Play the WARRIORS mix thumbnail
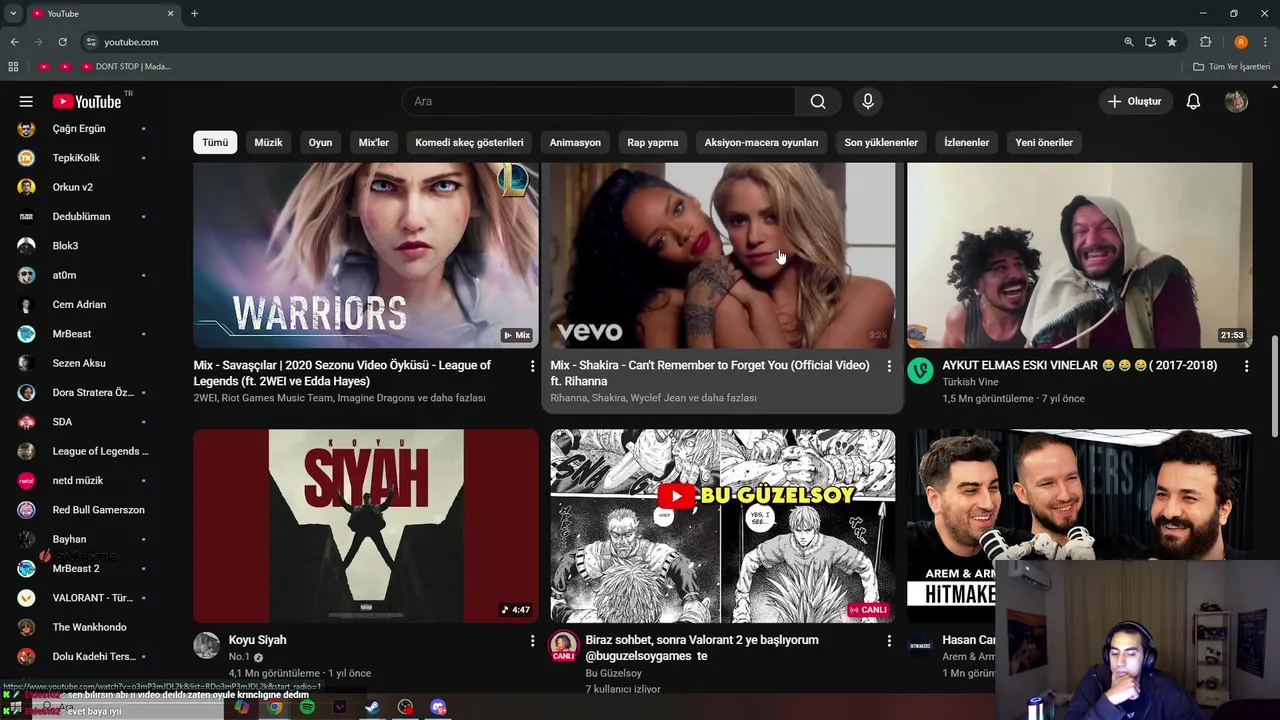1280x720 pixels. (x=366, y=256)
